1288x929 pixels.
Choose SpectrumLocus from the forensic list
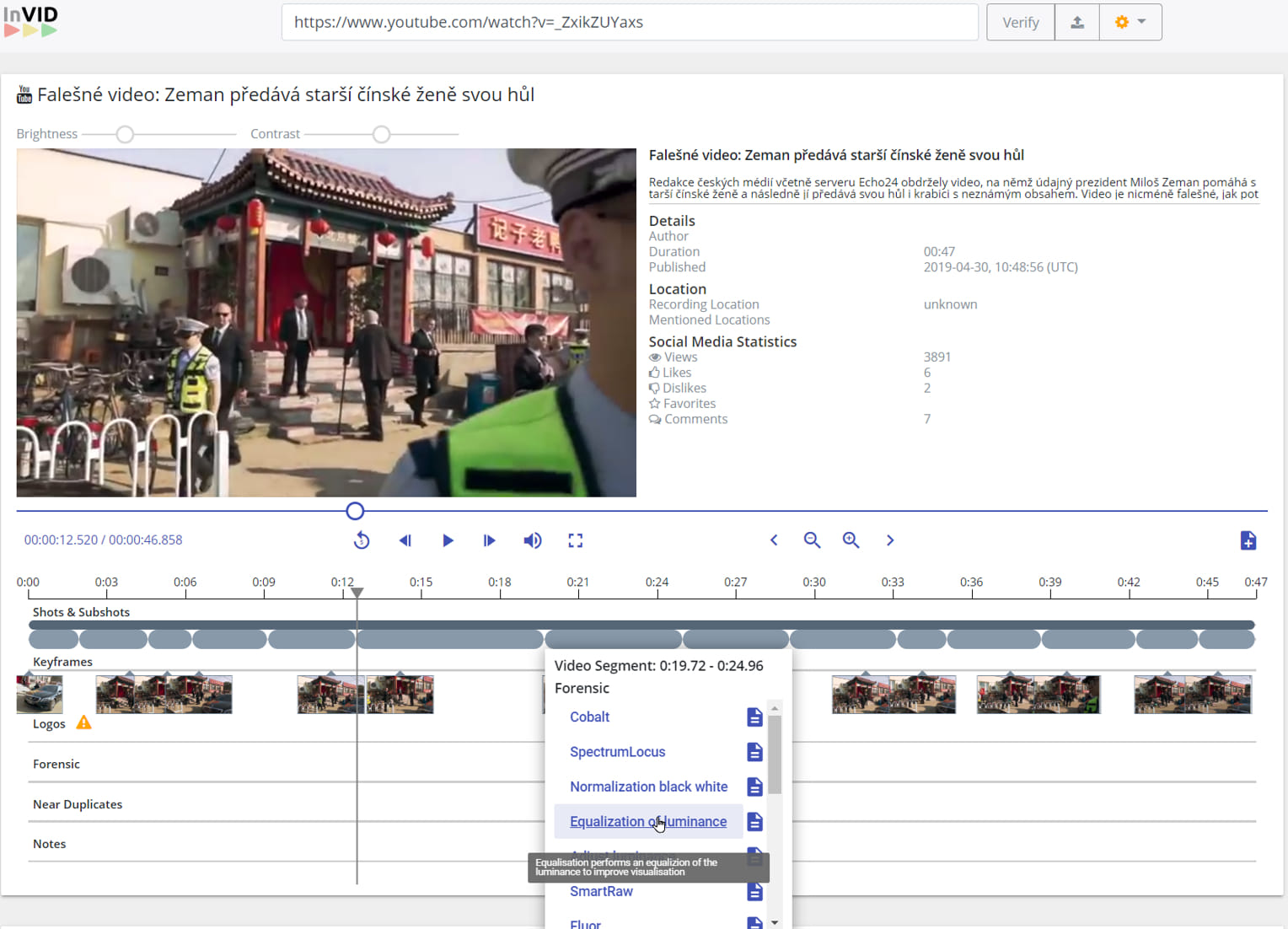(x=617, y=752)
